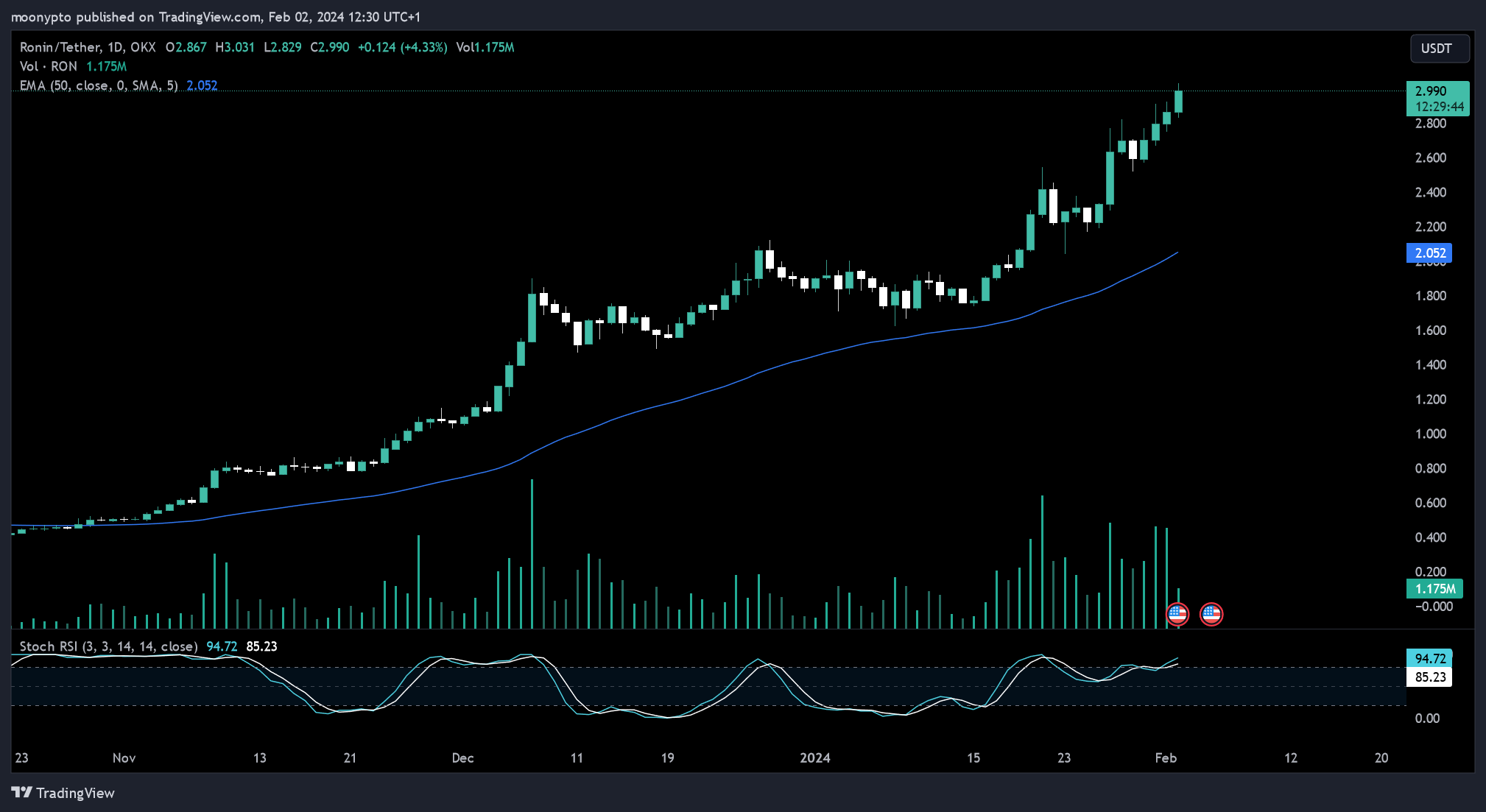
Task: Click the 21 date label on time axis
Action: pos(350,758)
